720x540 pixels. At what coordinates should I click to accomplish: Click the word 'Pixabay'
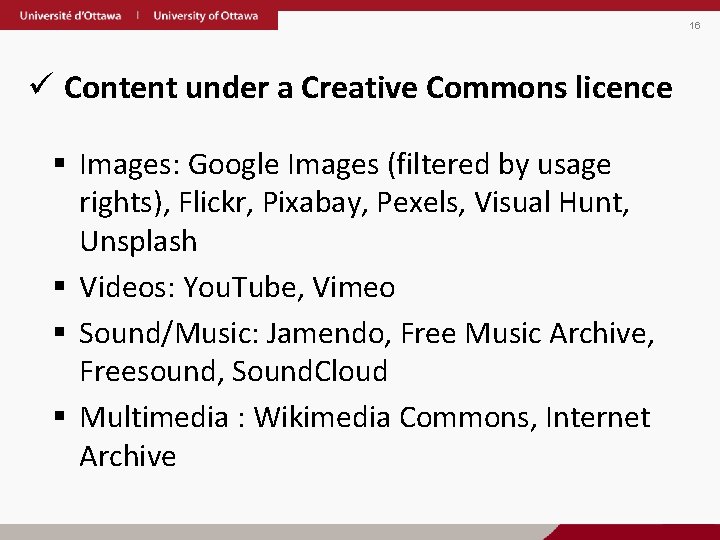click(312, 203)
